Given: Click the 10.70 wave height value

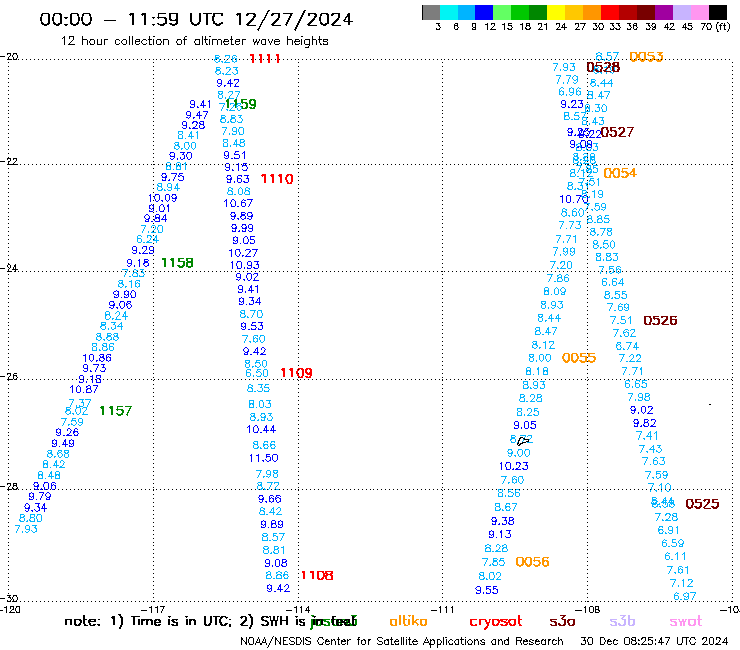Looking at the screenshot, I should click(574, 200).
